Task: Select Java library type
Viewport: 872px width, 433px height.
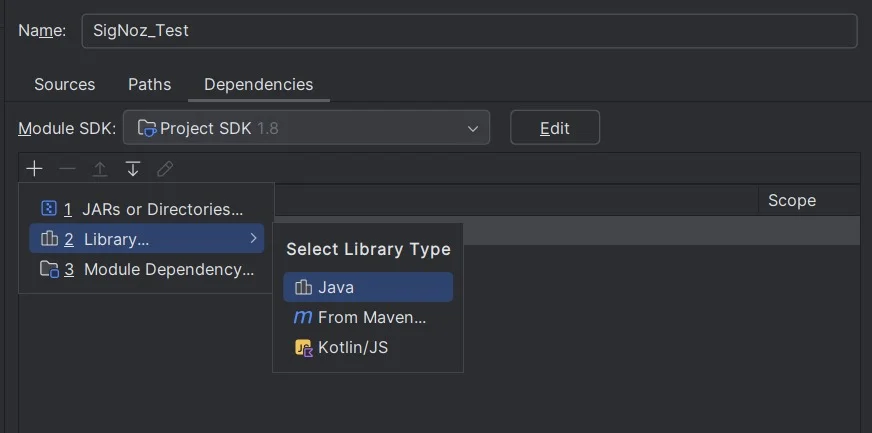Action: pos(368,287)
